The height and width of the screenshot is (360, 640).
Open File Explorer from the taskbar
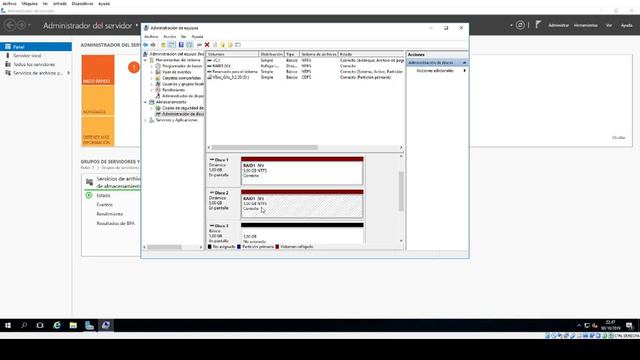(x=73, y=325)
